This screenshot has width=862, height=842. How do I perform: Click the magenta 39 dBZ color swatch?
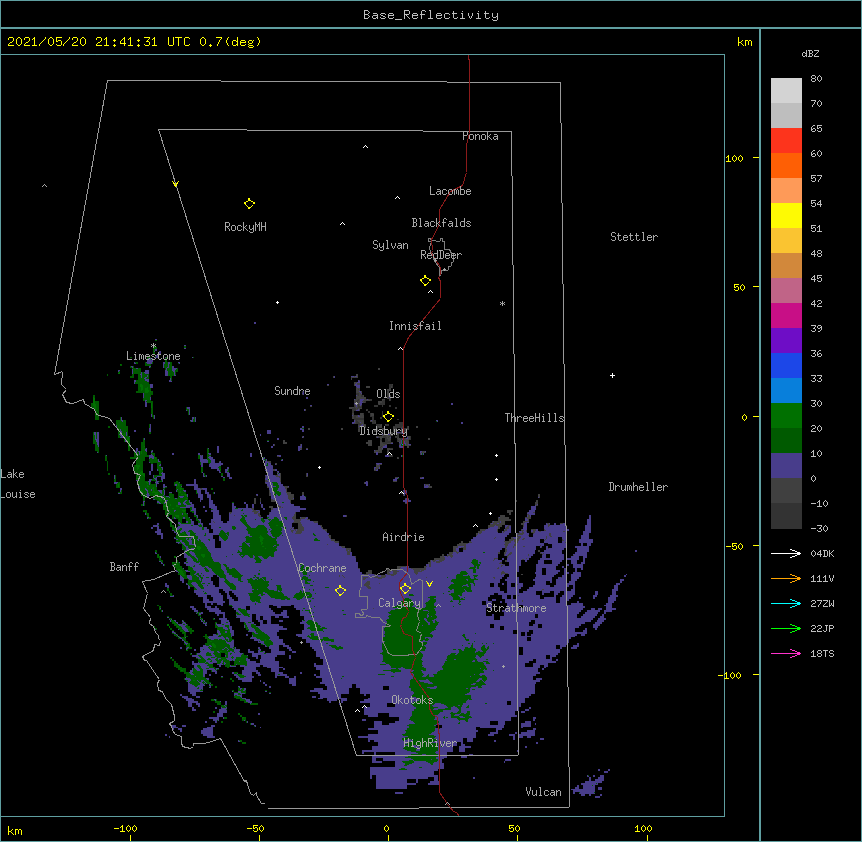786,315
